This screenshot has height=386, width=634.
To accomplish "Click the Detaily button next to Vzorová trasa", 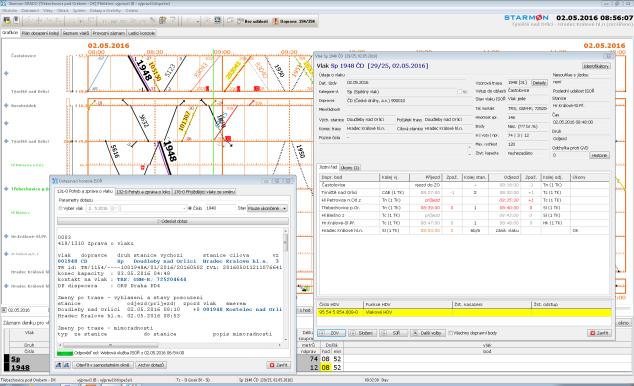I will 539,83.
